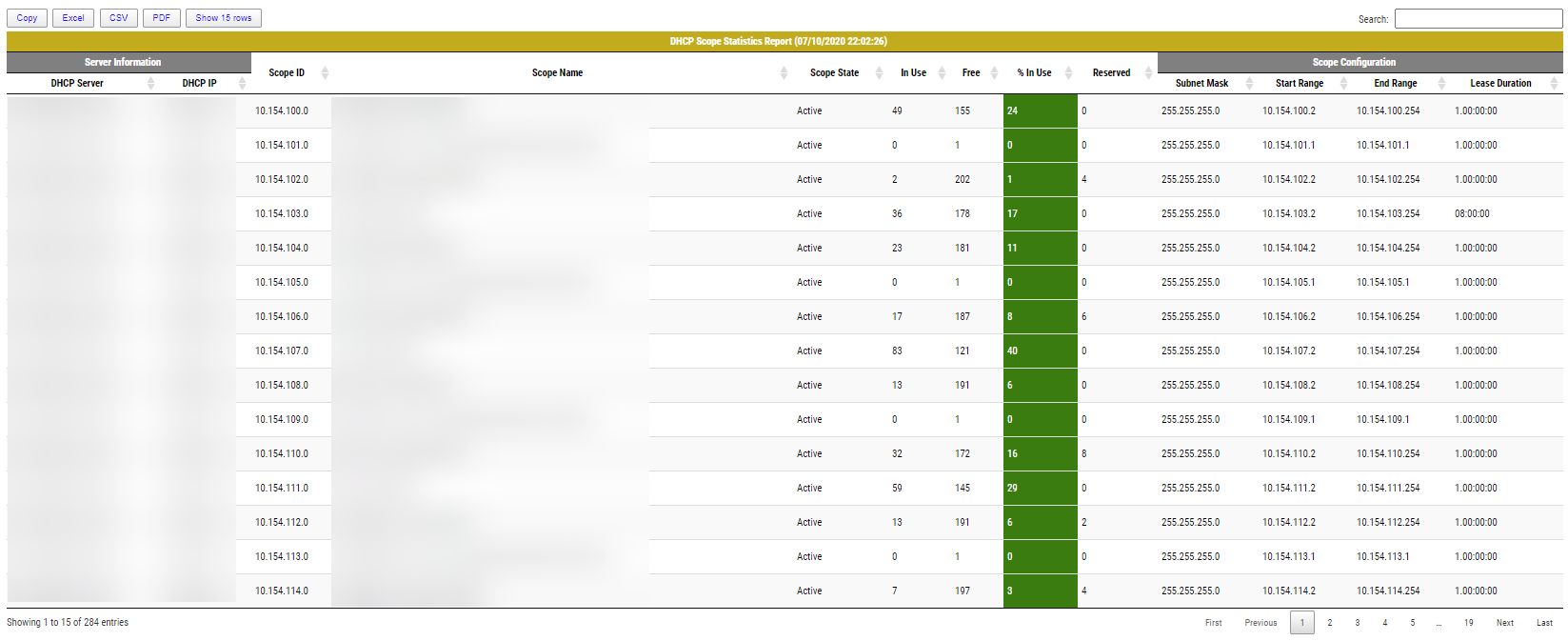Click the sort arrows beside Scope ID
Screen dimensions: 1568x641
click(x=325, y=73)
